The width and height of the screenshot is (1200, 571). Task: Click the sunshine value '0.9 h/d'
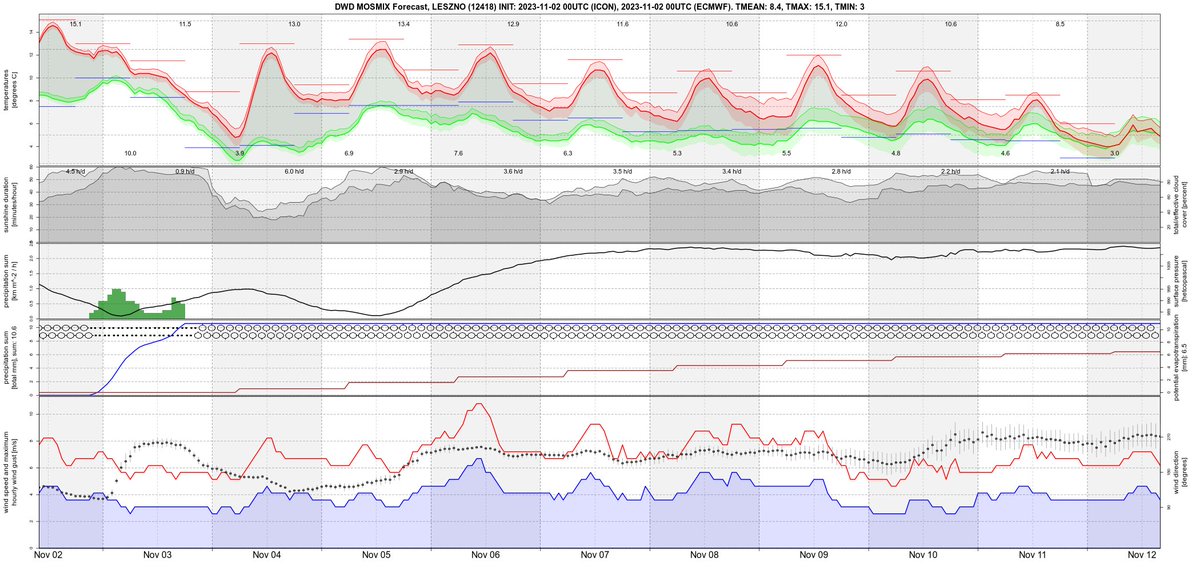185,172
